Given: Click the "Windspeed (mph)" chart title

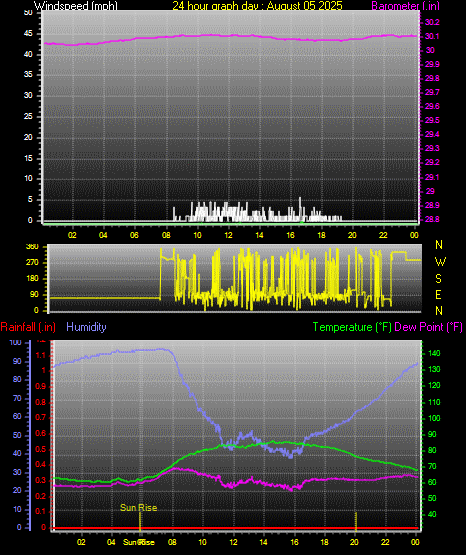Looking at the screenshot, I should click(76, 6).
